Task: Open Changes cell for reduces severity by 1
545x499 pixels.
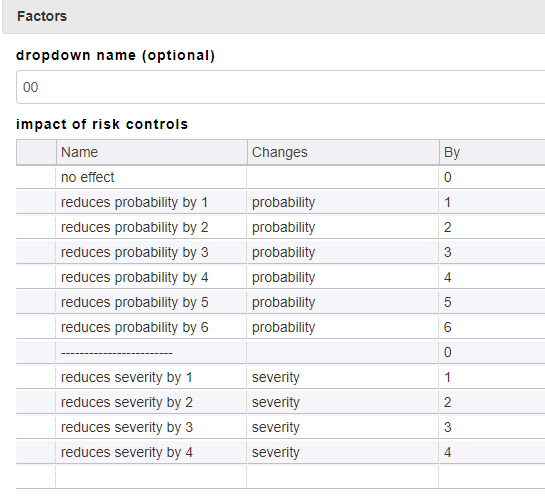Action: (343, 377)
